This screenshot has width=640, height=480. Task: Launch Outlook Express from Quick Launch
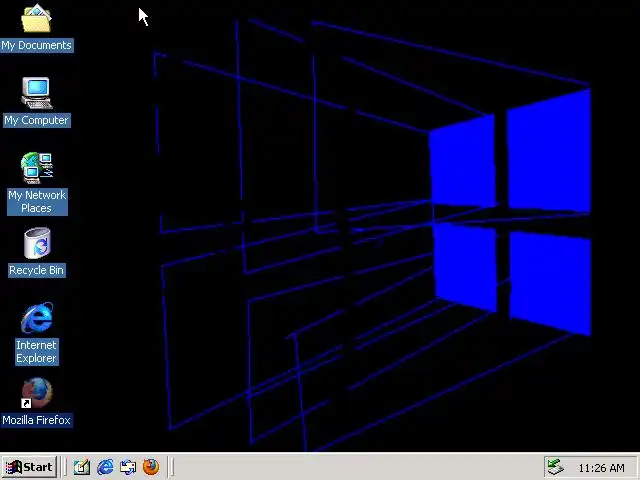click(128, 467)
